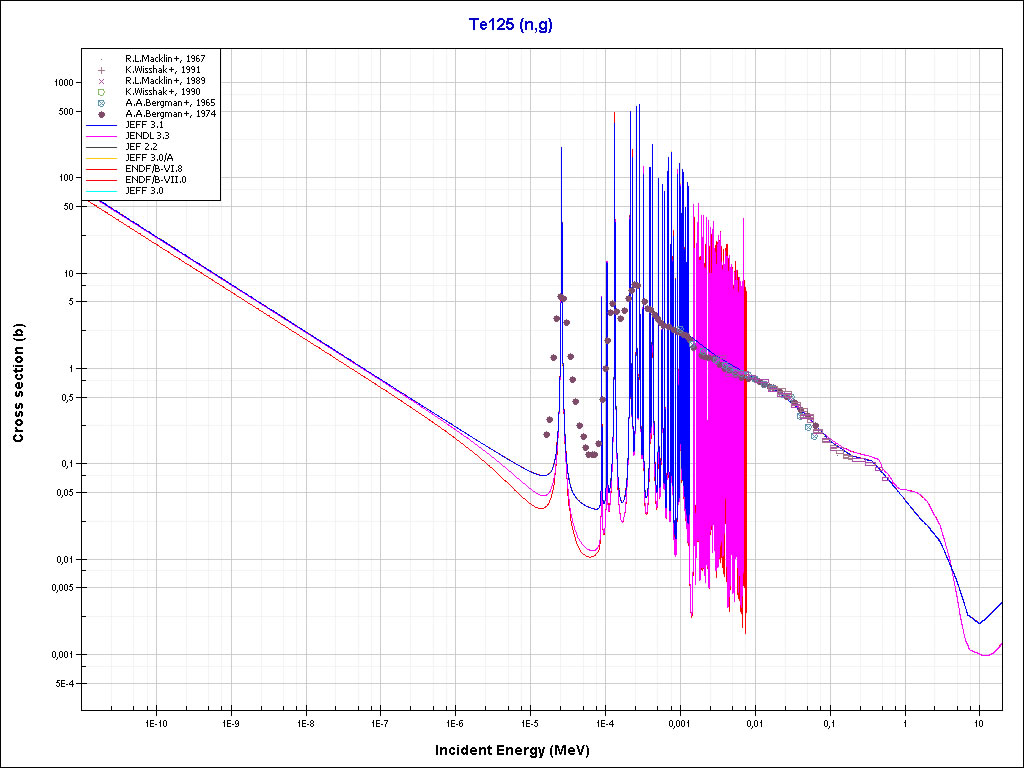The height and width of the screenshot is (768, 1024).
Task: Click the 0,001 tick label on y-axis
Action: tap(63, 655)
